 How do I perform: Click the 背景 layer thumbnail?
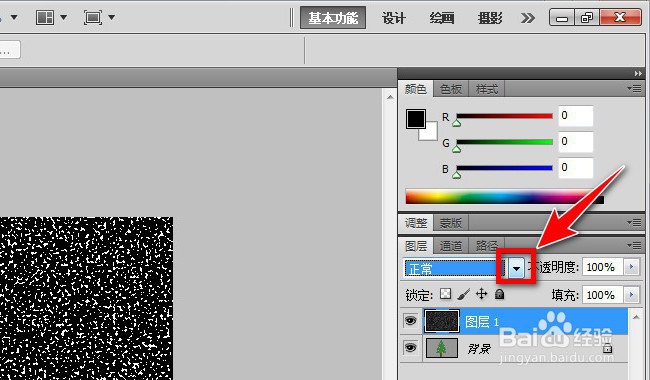point(442,348)
